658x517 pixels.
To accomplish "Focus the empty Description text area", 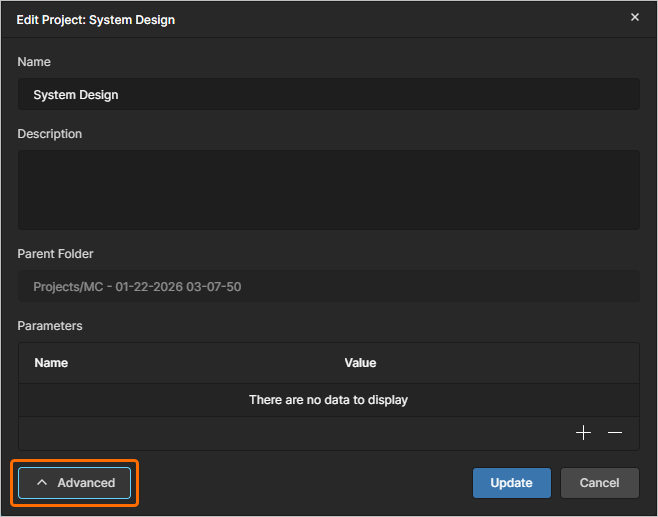I will 328,190.
